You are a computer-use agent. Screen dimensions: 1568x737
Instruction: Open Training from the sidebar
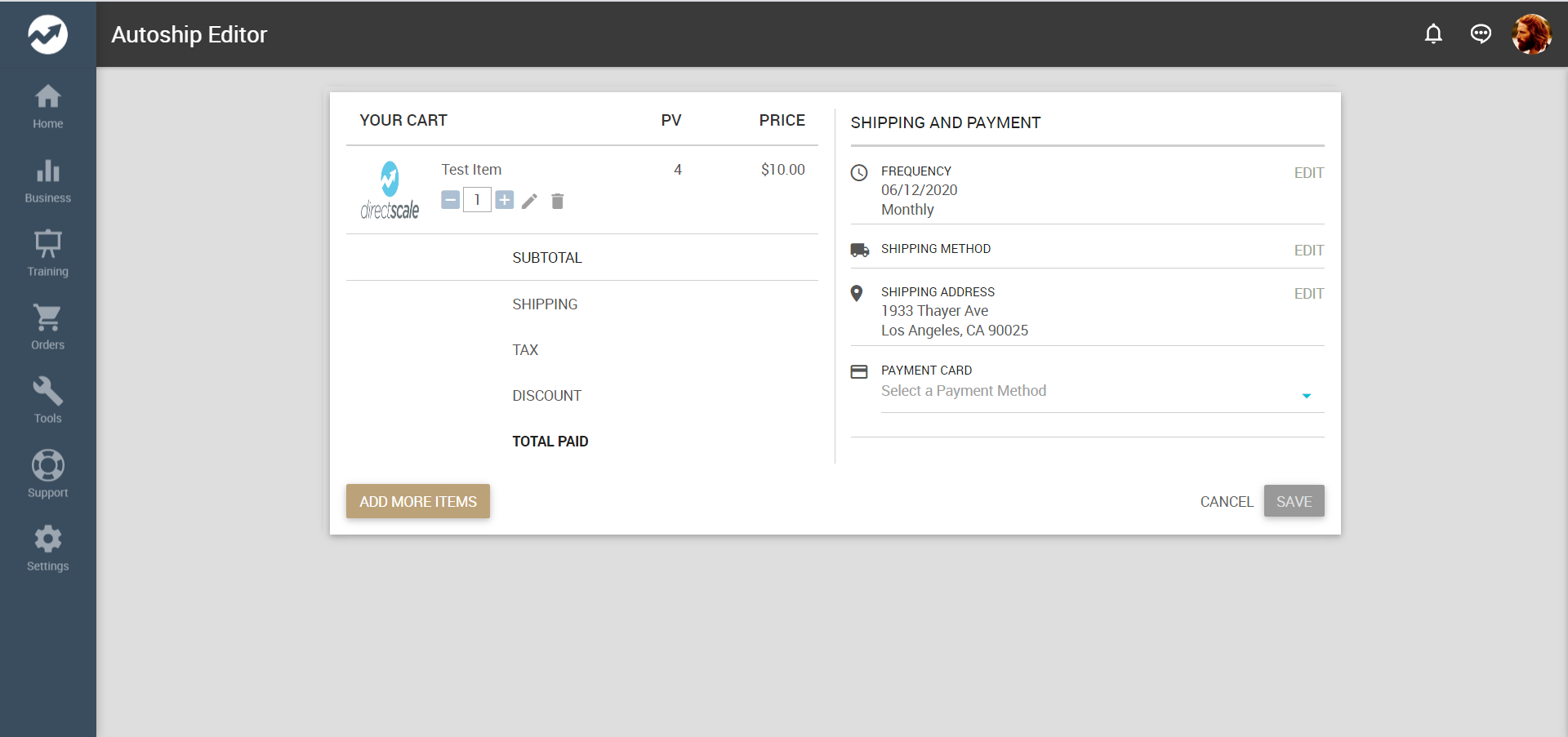tap(47, 255)
